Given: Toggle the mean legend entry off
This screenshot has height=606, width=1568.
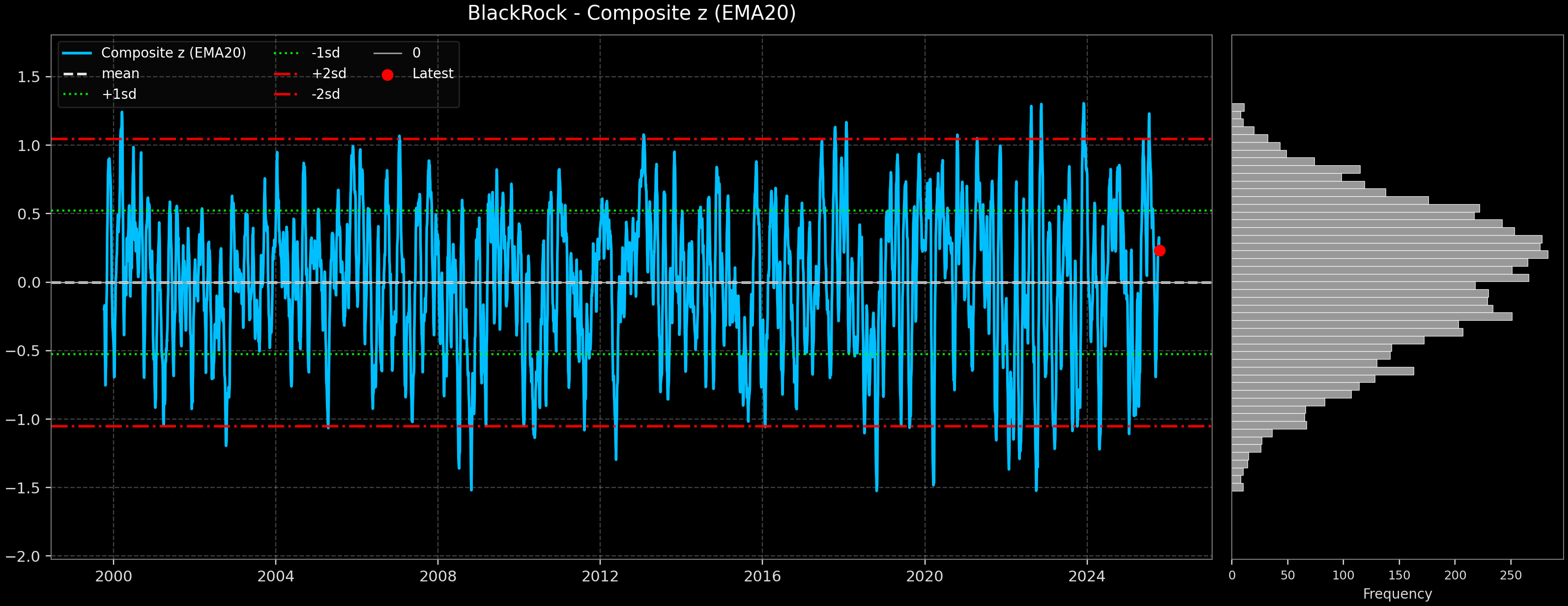Looking at the screenshot, I should tap(120, 74).
